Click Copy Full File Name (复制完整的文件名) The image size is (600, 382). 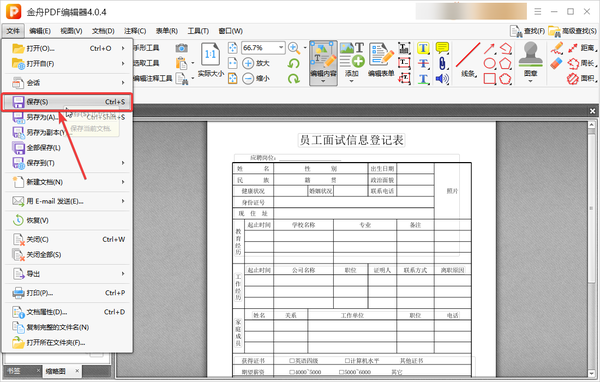(67, 327)
